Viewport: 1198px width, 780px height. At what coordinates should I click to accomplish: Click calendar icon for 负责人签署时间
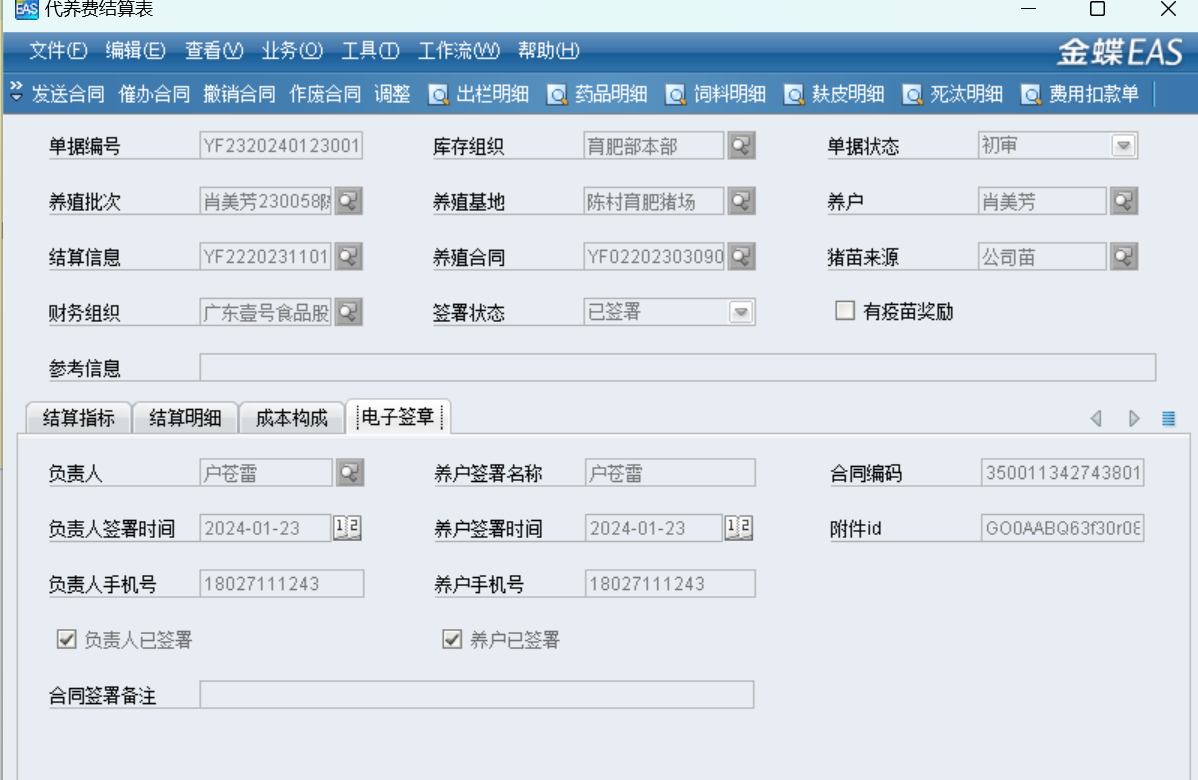point(348,528)
